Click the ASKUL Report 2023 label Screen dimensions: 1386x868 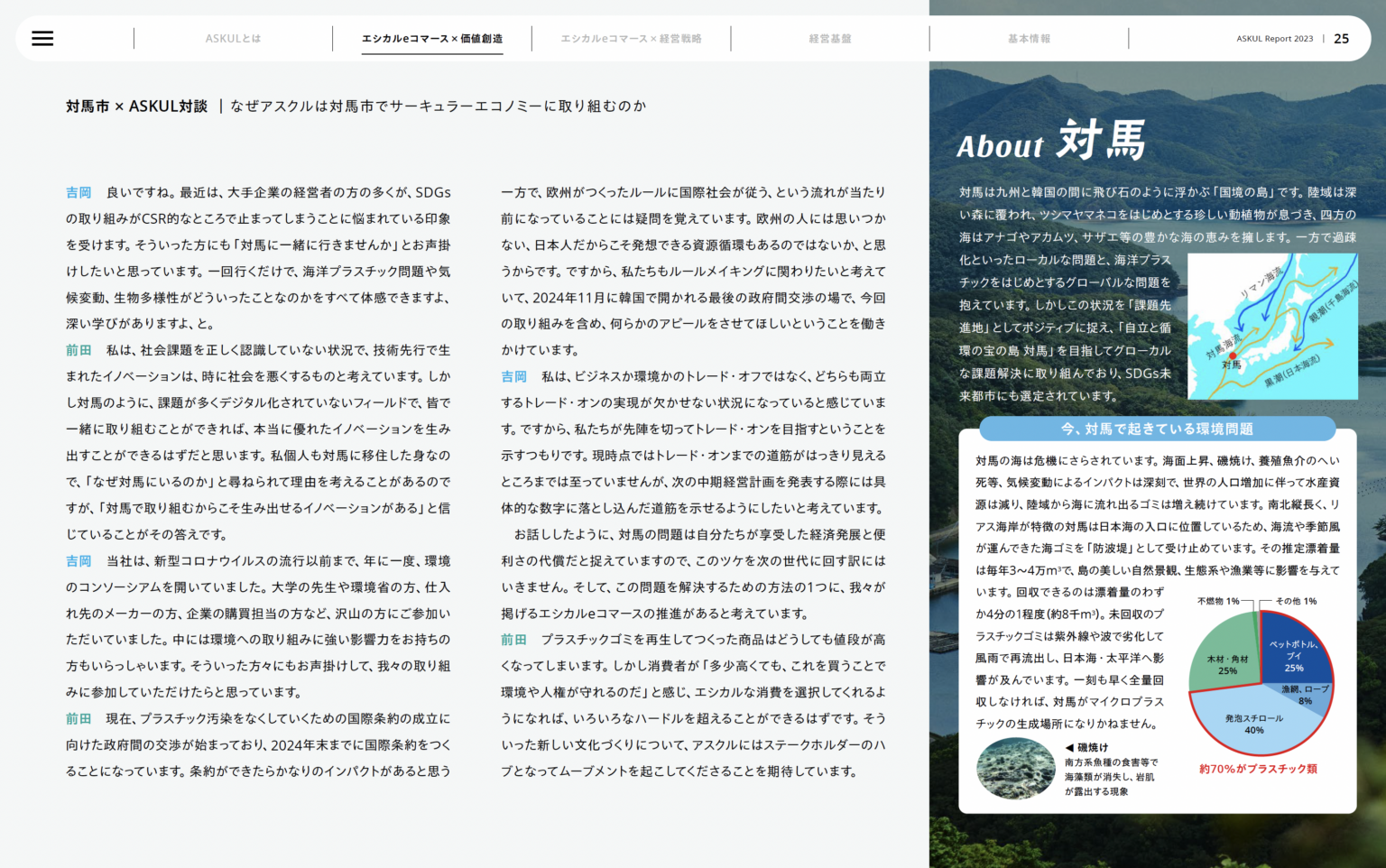coord(1274,39)
